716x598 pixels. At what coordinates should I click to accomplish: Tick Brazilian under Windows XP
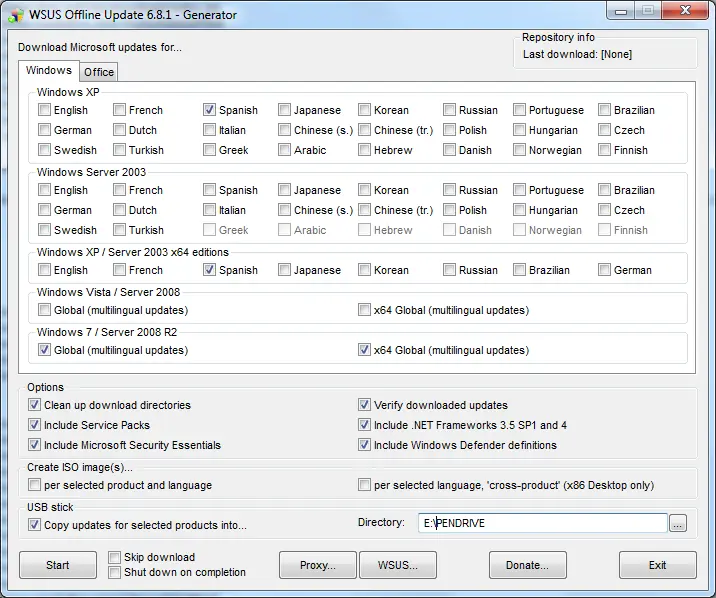[604, 110]
